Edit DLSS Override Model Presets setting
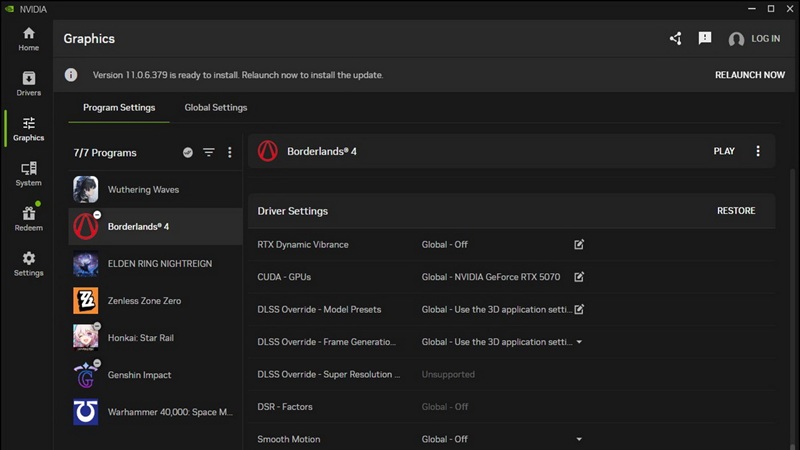 point(579,309)
